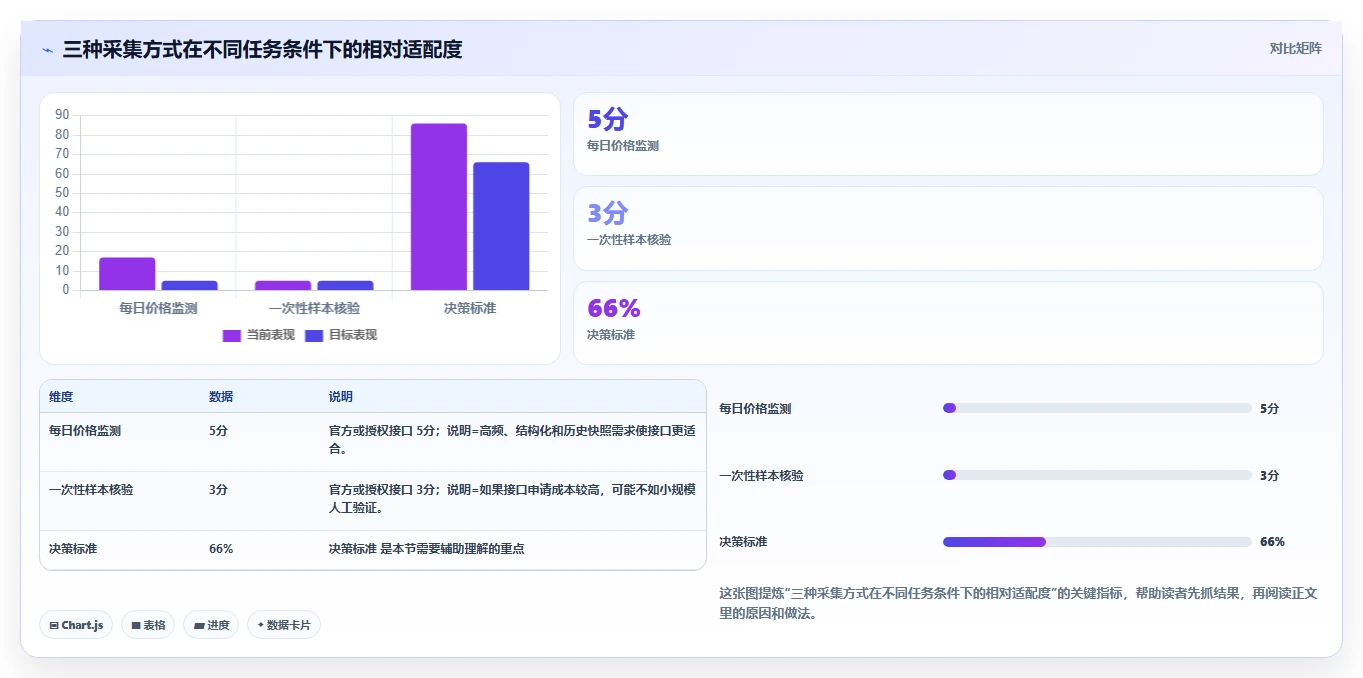1363x678 pixels.
Task: Click the 进度 tag chip
Action: point(211,625)
